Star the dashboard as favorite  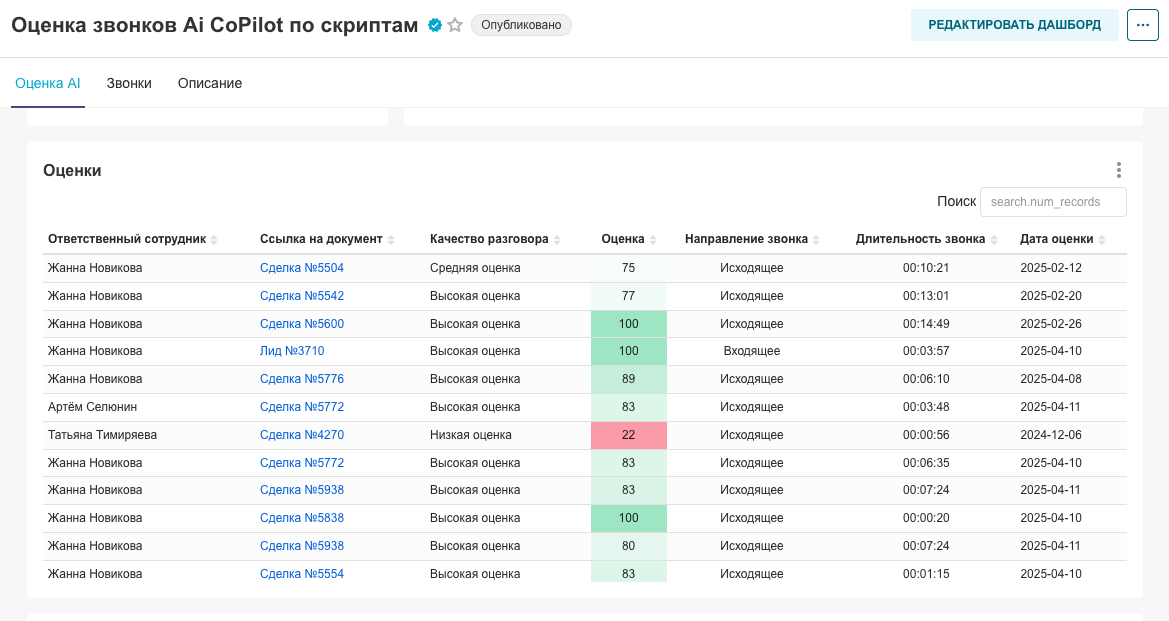coord(455,26)
